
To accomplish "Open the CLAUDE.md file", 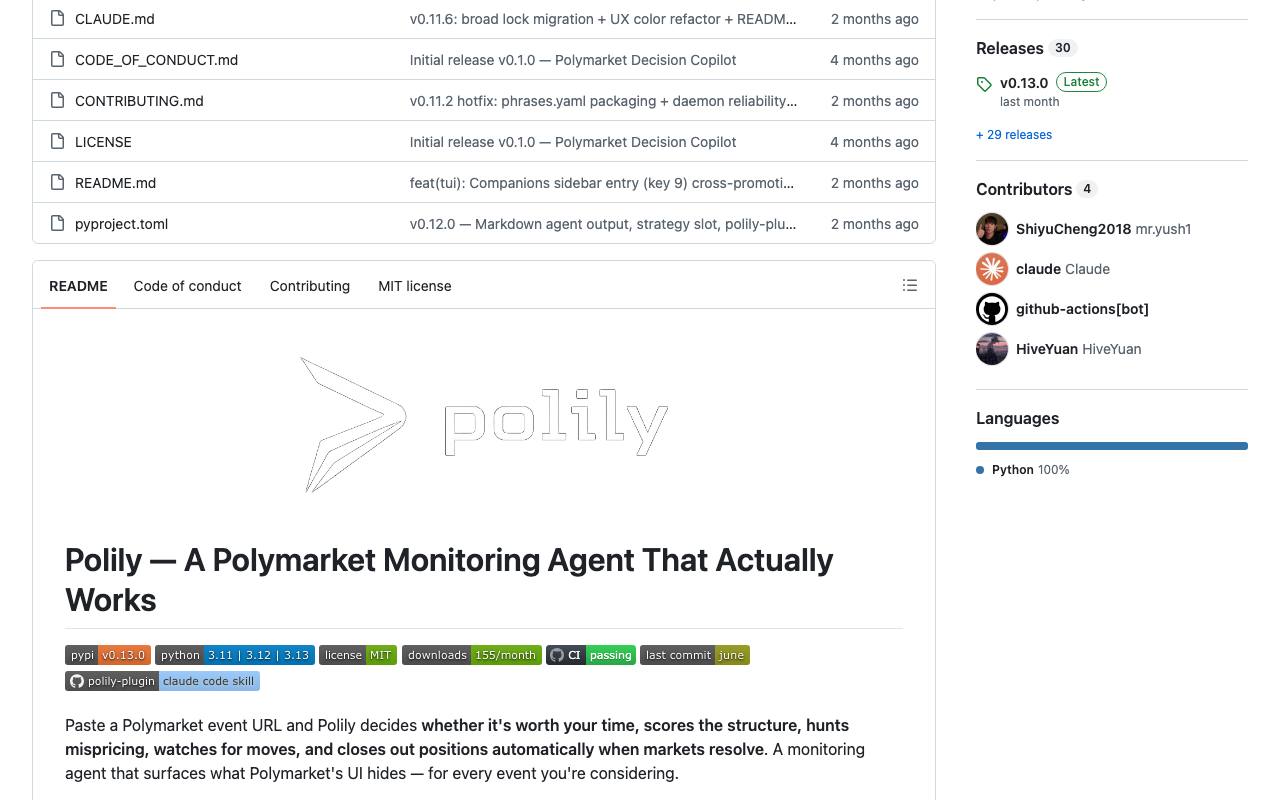I will (115, 19).
